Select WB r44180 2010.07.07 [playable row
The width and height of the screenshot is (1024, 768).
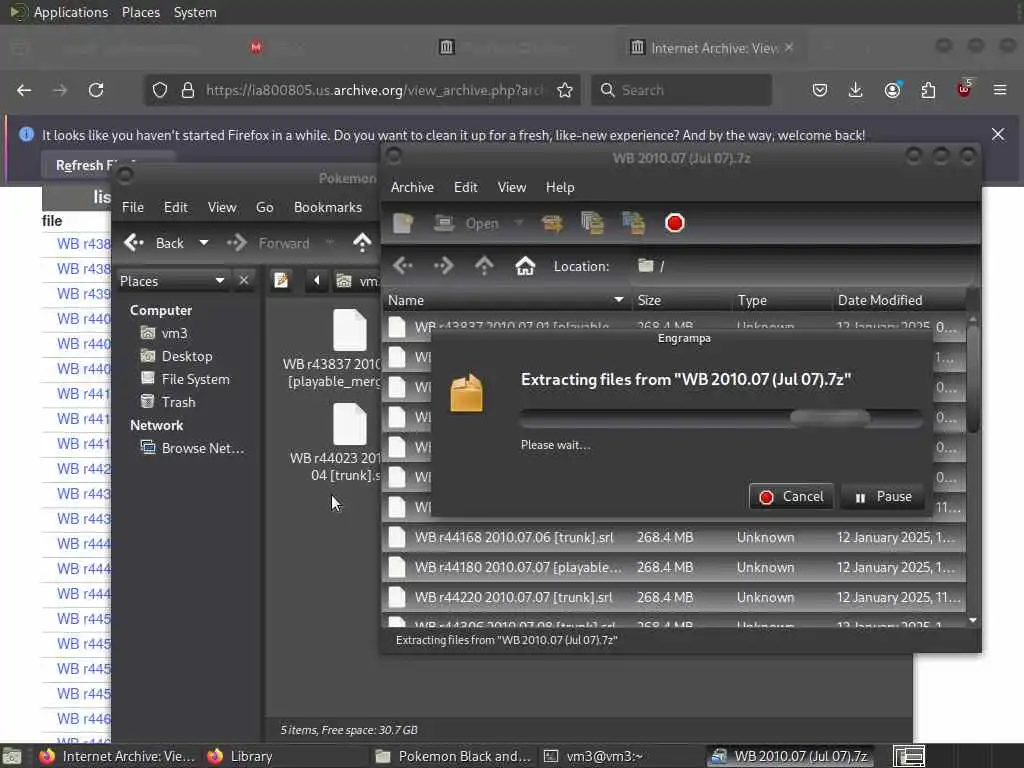click(673, 568)
